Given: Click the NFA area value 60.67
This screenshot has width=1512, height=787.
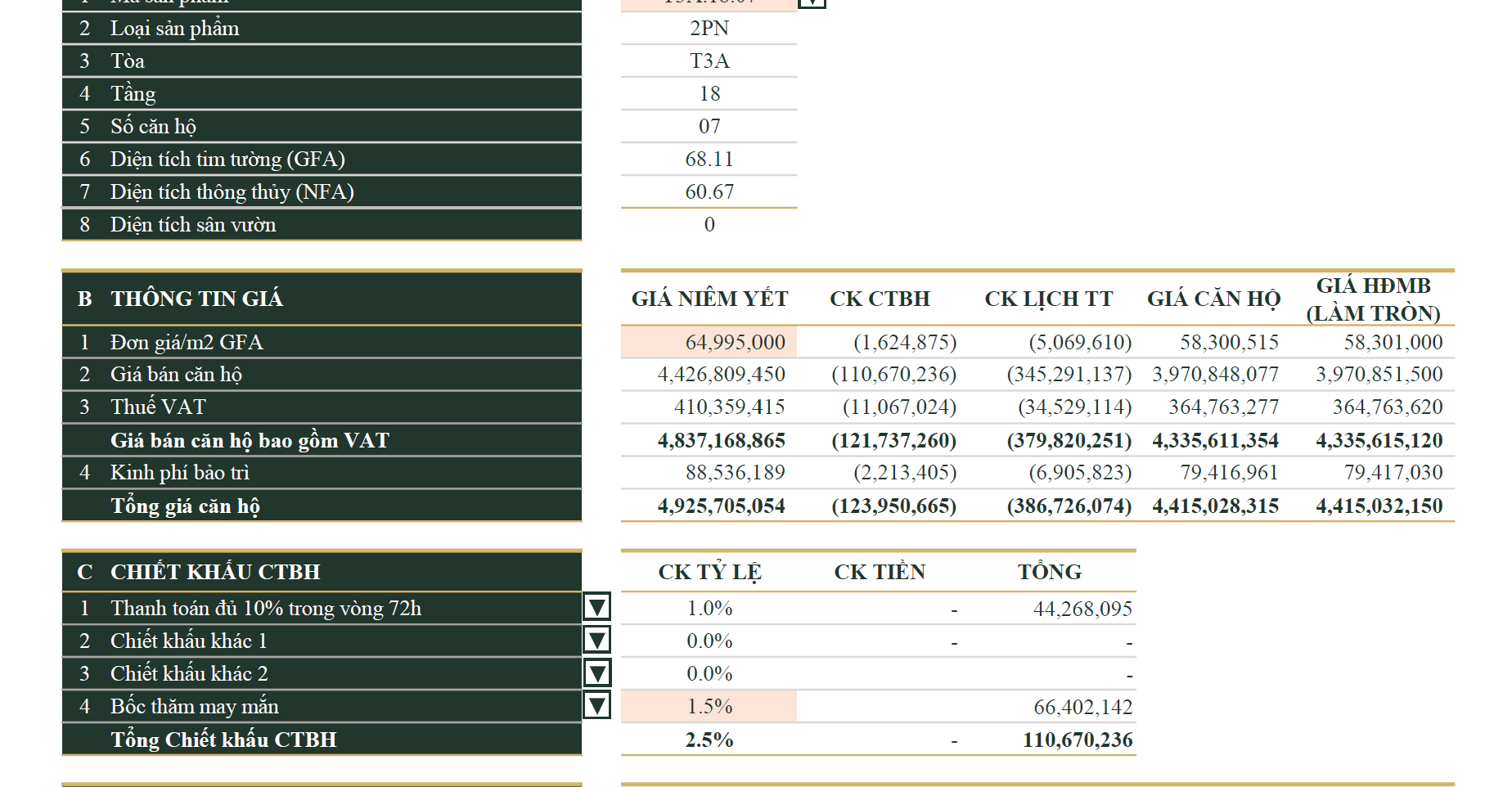Looking at the screenshot, I should click(x=709, y=191).
